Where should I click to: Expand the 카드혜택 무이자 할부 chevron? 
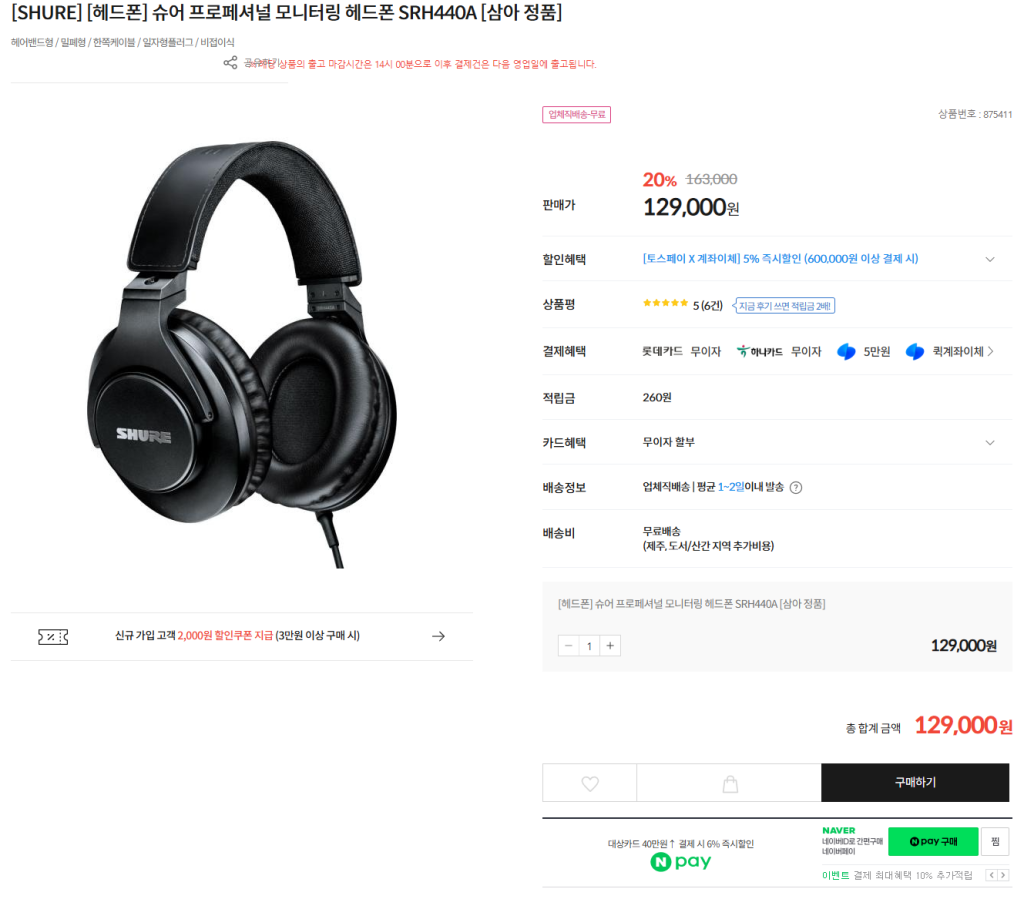click(x=989, y=443)
